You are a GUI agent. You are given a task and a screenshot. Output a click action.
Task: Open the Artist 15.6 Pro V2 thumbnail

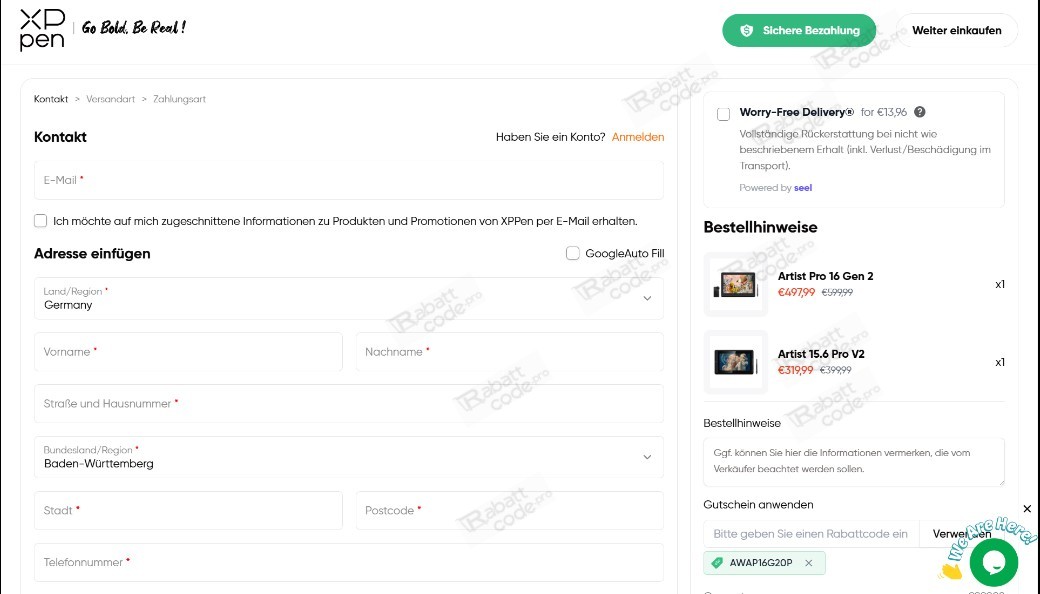pos(736,362)
